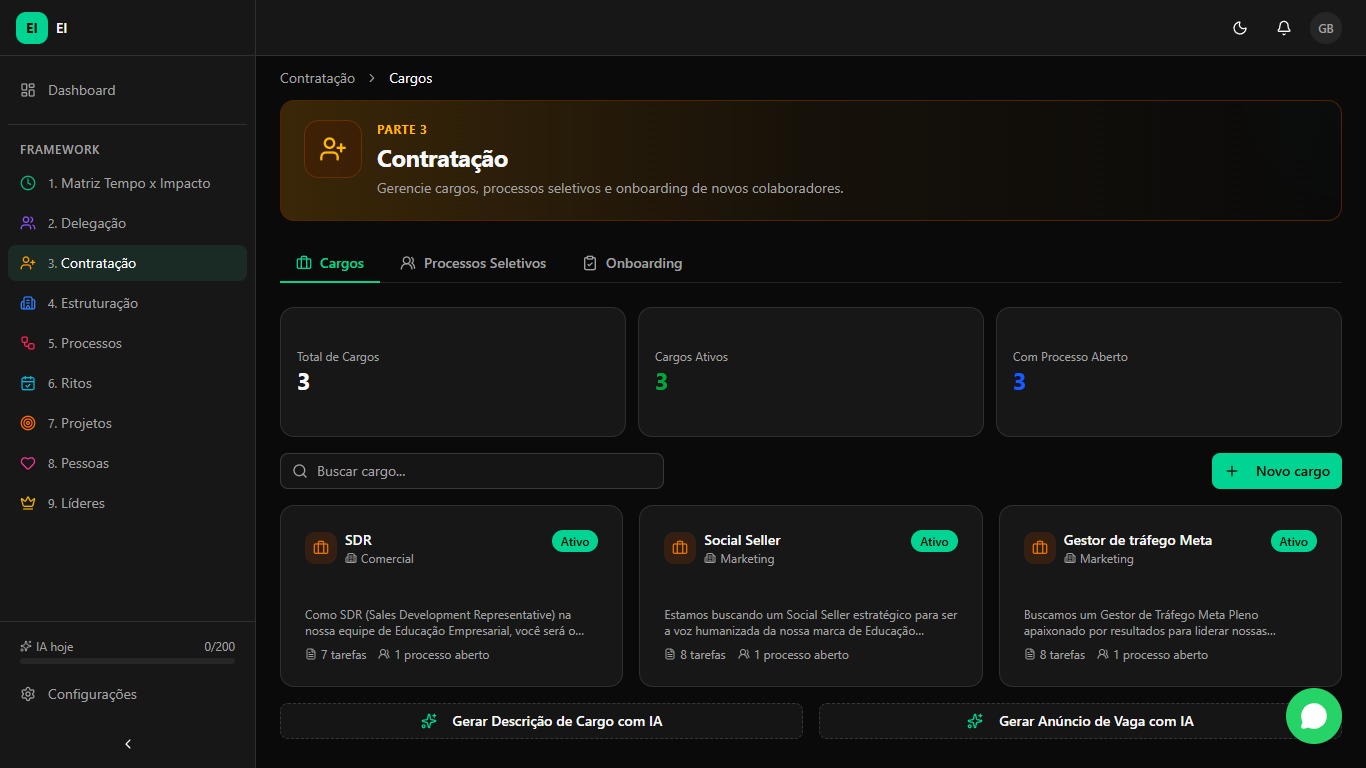The image size is (1366, 768).
Task: Open the Onboarding tab
Action: [632, 263]
